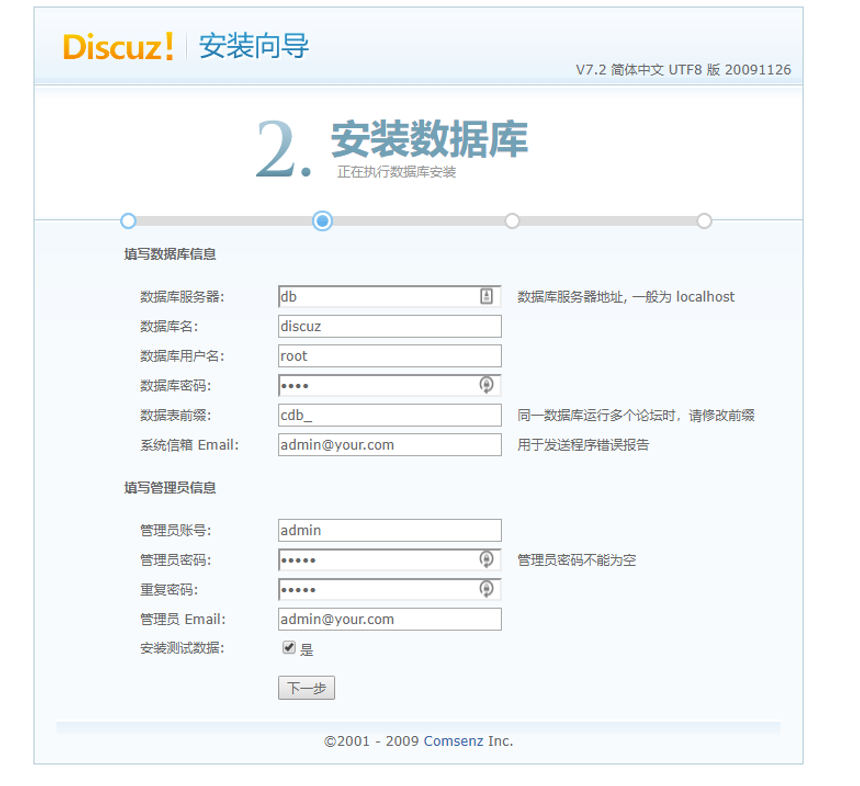Viewport: 860px width, 786px height.
Task: Click into the admin password field
Action: pyautogui.click(x=389, y=560)
